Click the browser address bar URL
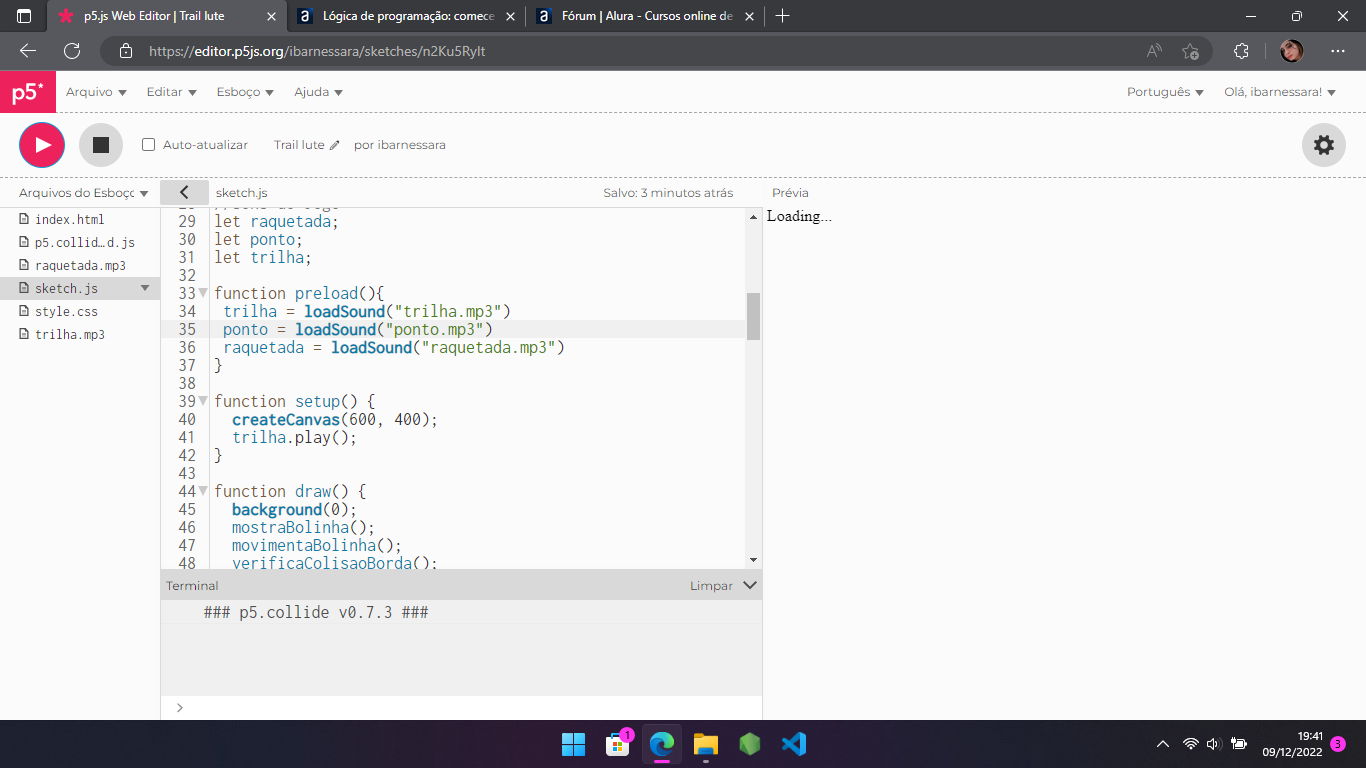The image size is (1366, 768). [317, 51]
